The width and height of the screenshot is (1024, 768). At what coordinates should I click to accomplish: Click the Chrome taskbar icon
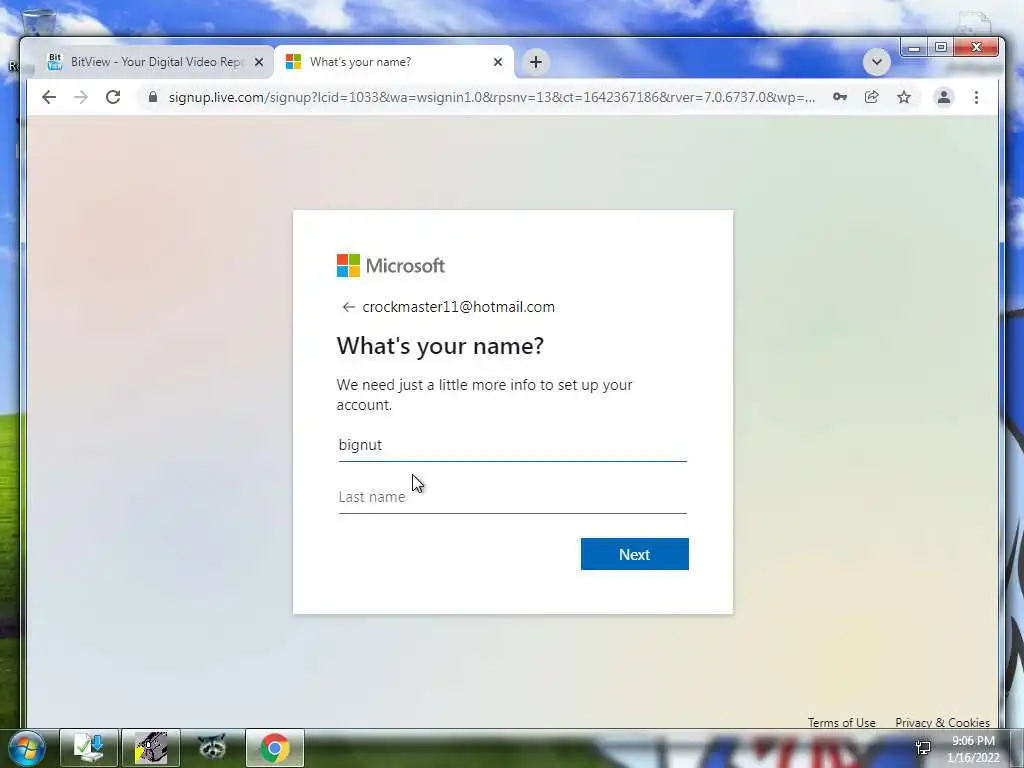click(275, 748)
